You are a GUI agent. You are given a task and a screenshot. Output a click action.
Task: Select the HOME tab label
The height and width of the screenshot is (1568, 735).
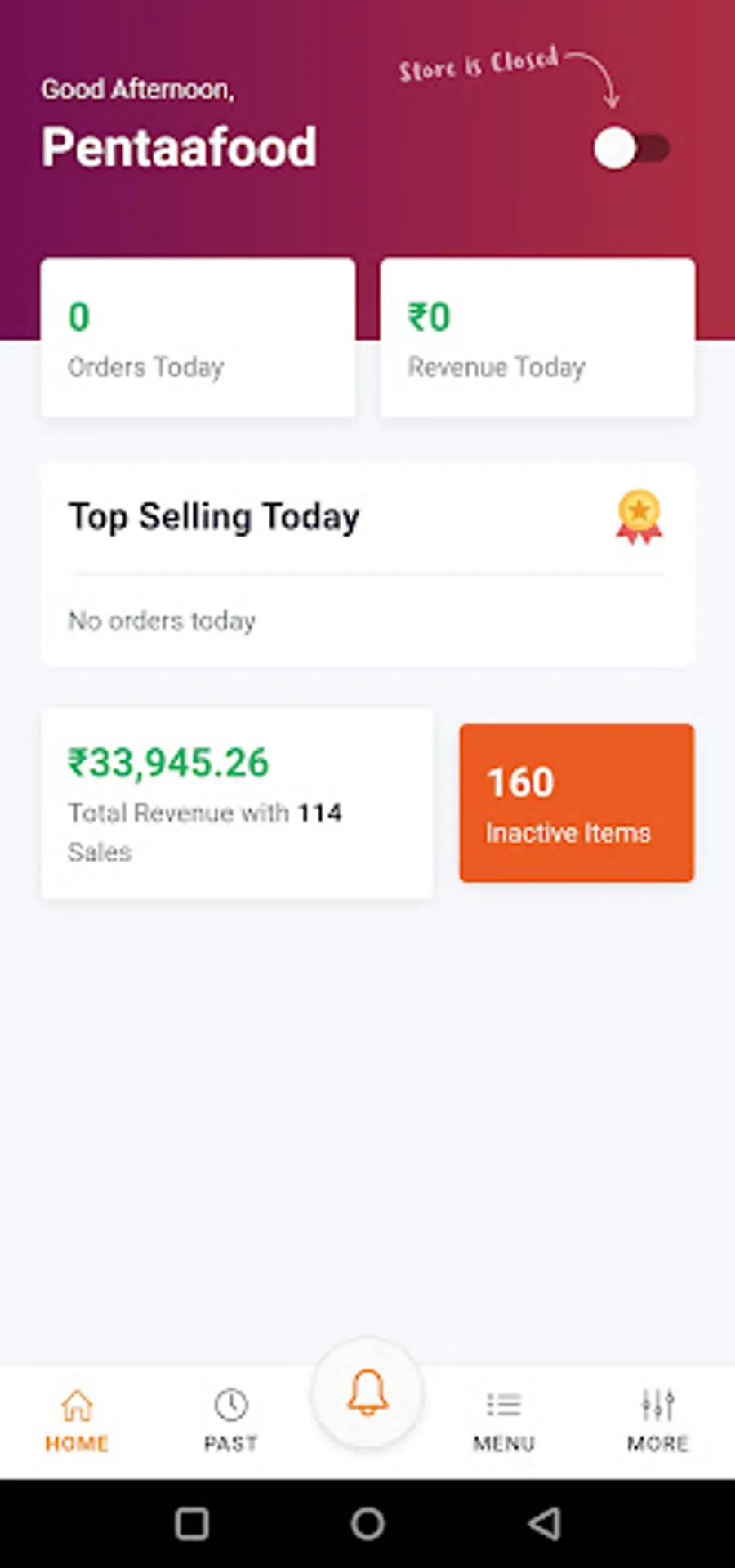(77, 1444)
